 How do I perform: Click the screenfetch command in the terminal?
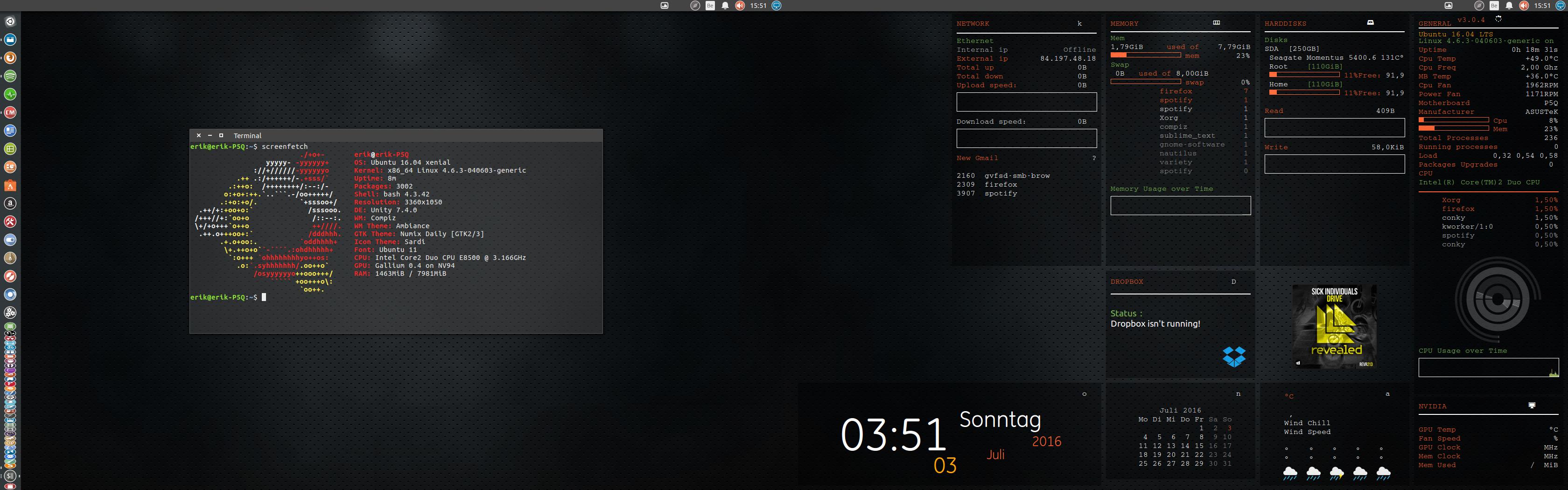coord(285,147)
